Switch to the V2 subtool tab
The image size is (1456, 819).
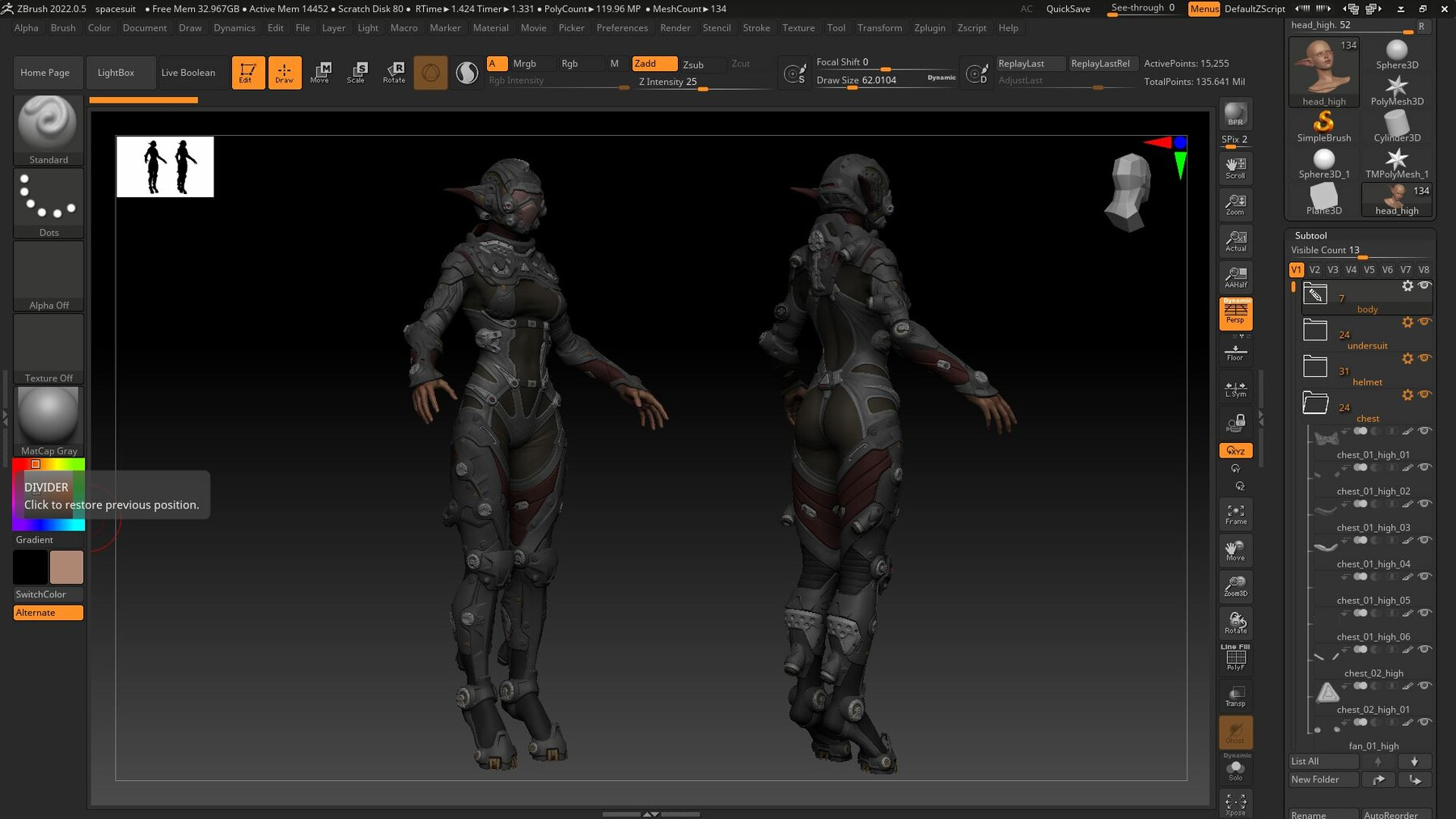click(1314, 269)
